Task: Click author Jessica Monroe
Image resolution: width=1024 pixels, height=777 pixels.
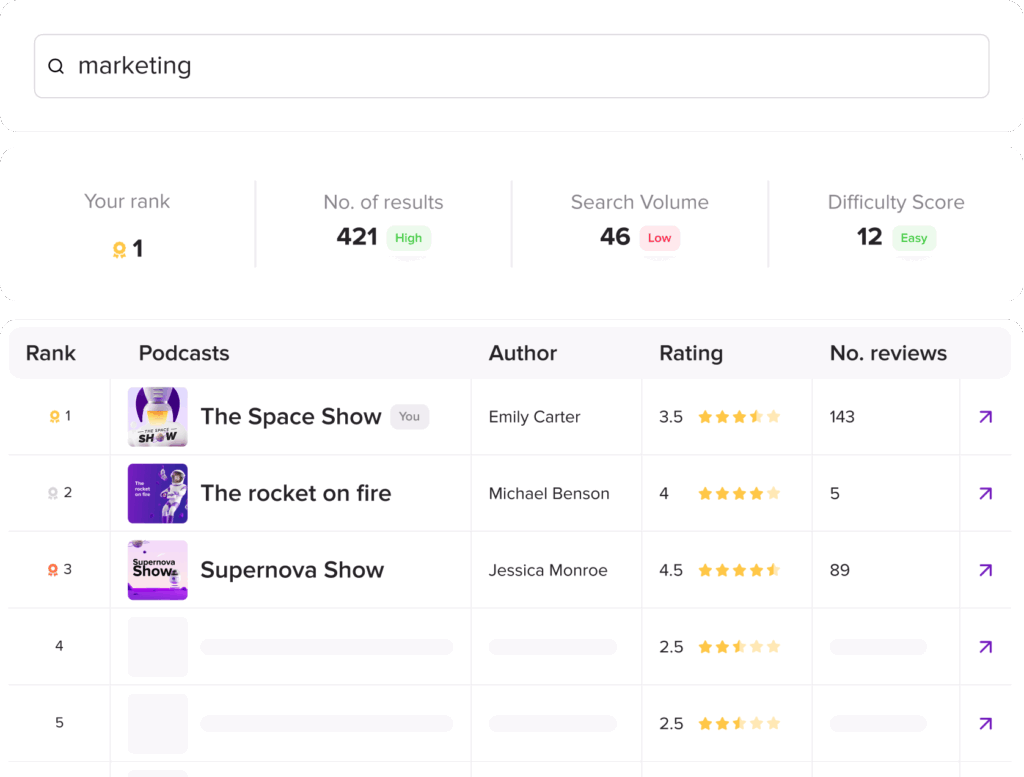Action: [x=548, y=571]
